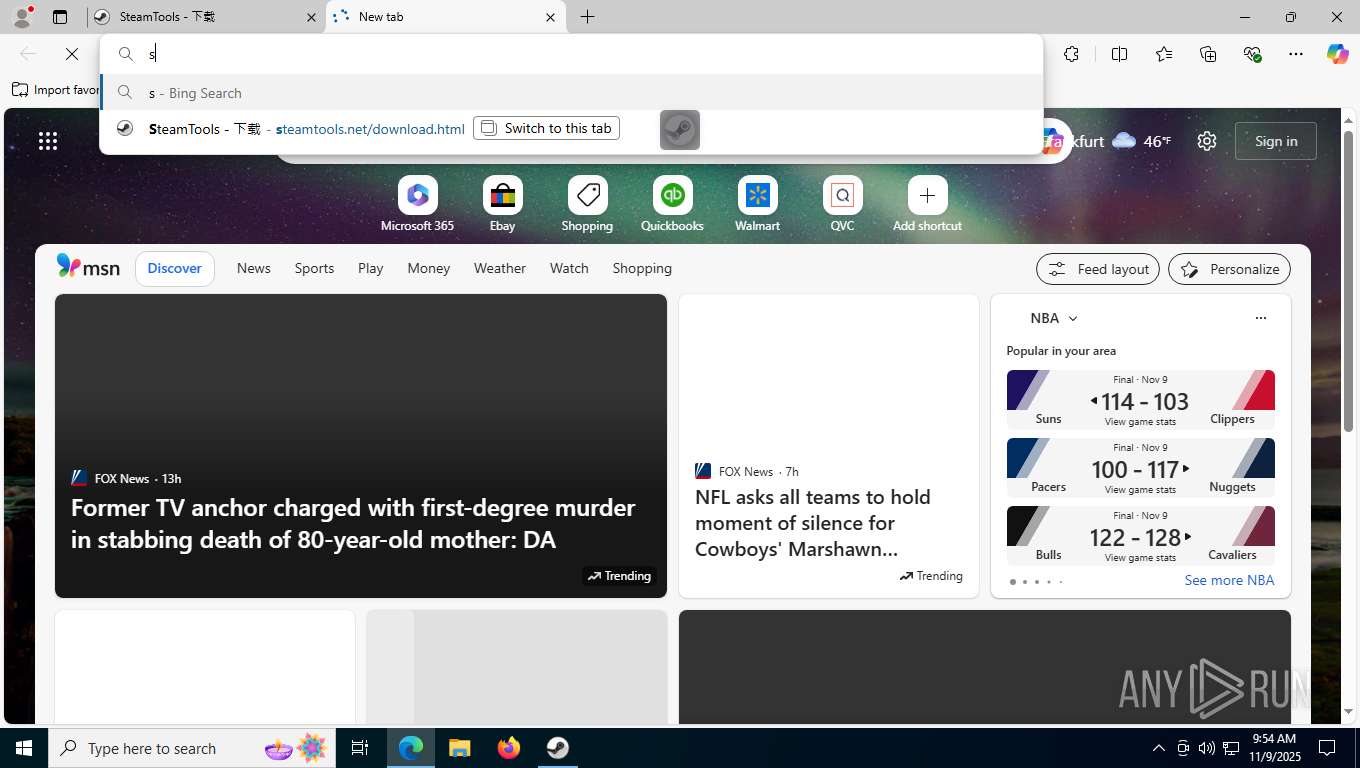Open QVC shortcut tile
The width and height of the screenshot is (1360, 768).
[x=842, y=205]
